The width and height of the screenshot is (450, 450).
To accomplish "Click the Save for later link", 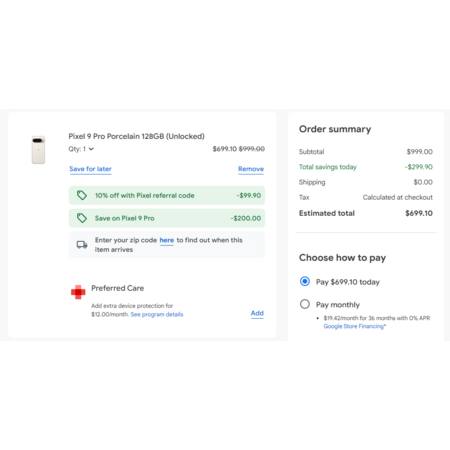I will click(90, 169).
